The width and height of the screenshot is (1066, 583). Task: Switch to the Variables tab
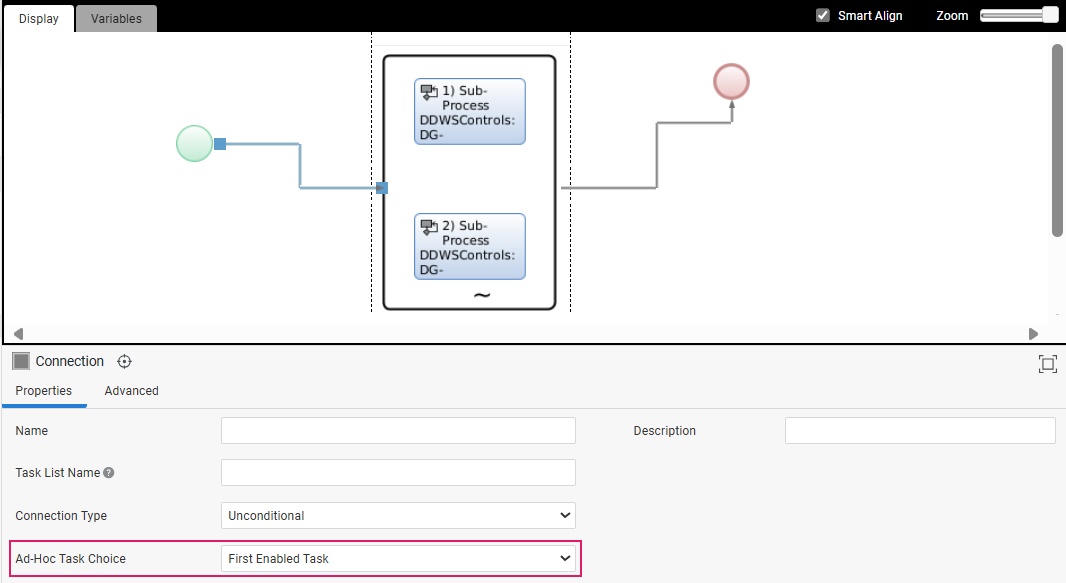(116, 19)
